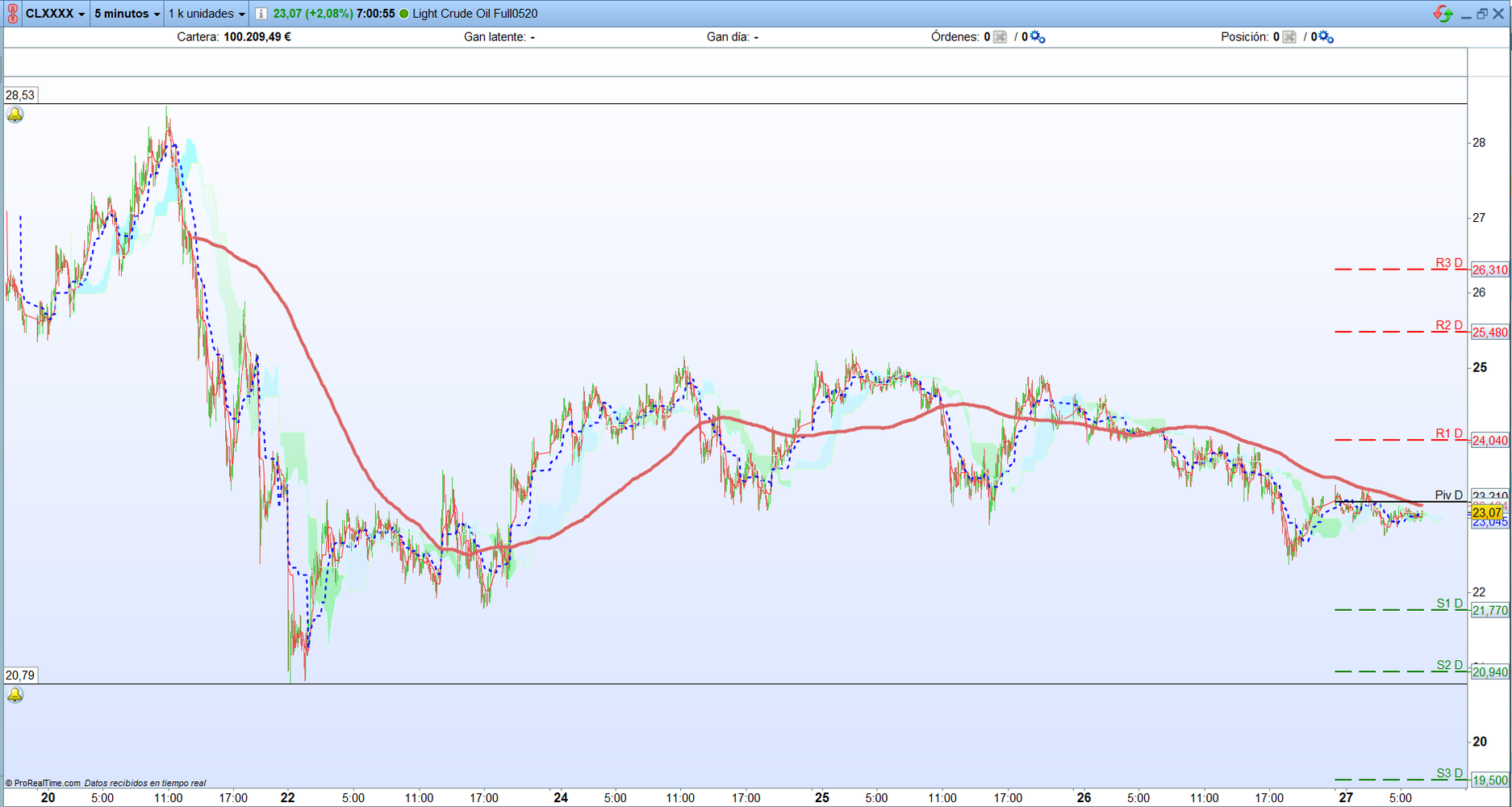Click the 25,480 resistance price tag
Image resolution: width=1512 pixels, height=807 pixels.
tap(1489, 332)
